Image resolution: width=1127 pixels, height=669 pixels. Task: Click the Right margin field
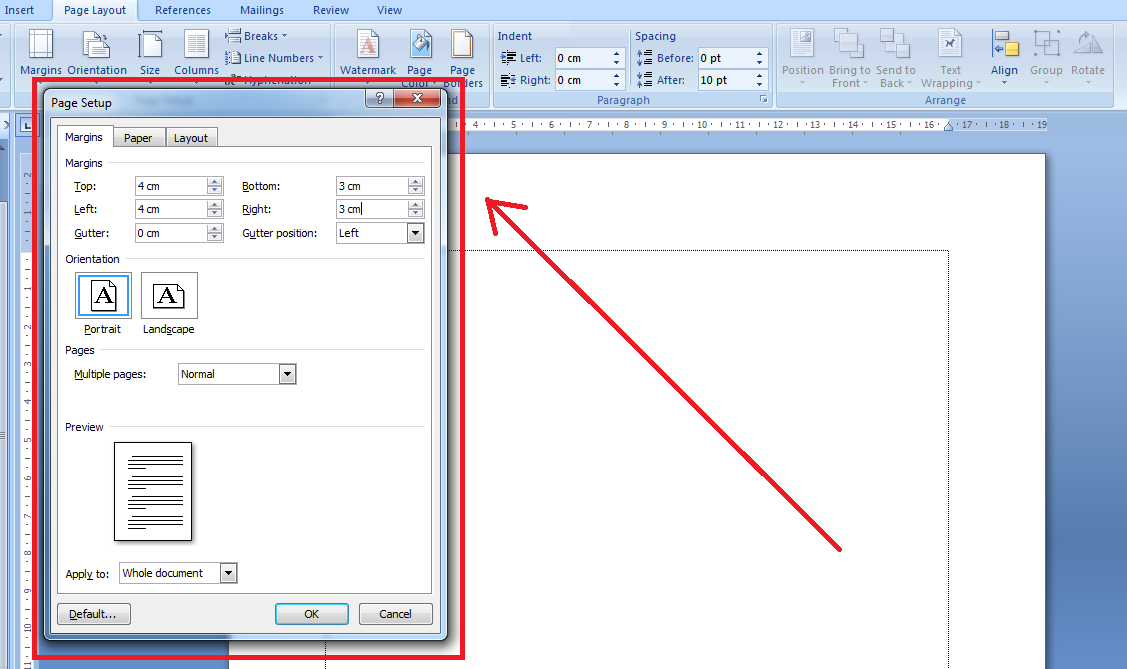coord(372,209)
